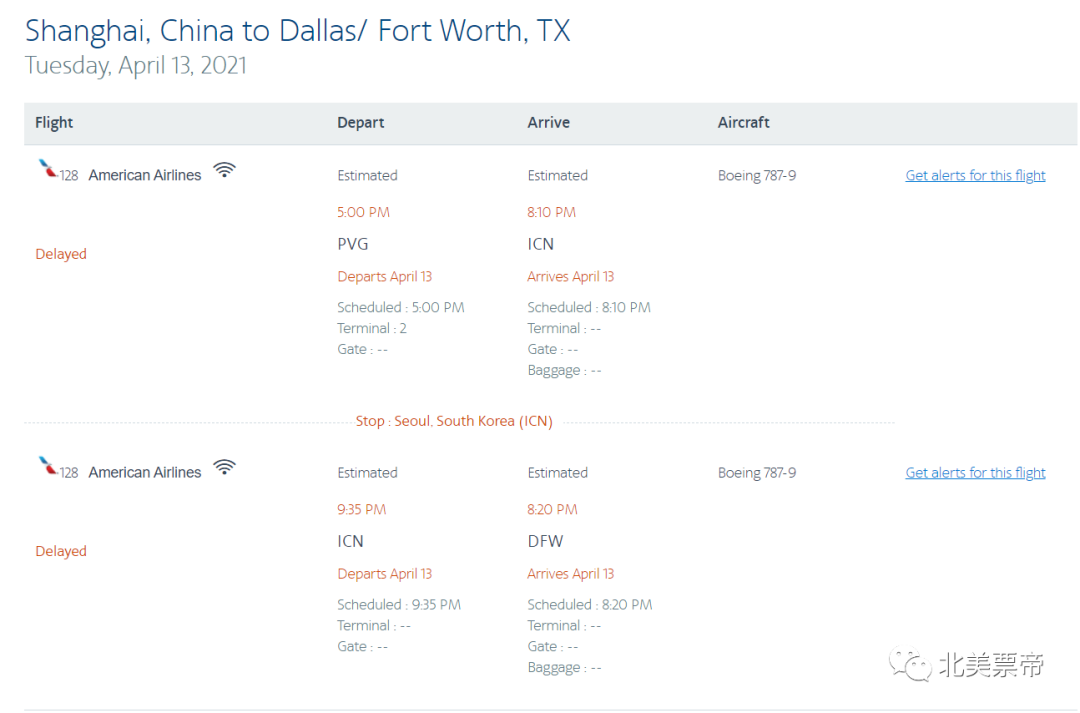The height and width of the screenshot is (713, 1080).
Task: Click the 'ICN' arrival code on the first segment
Action: coord(541,244)
